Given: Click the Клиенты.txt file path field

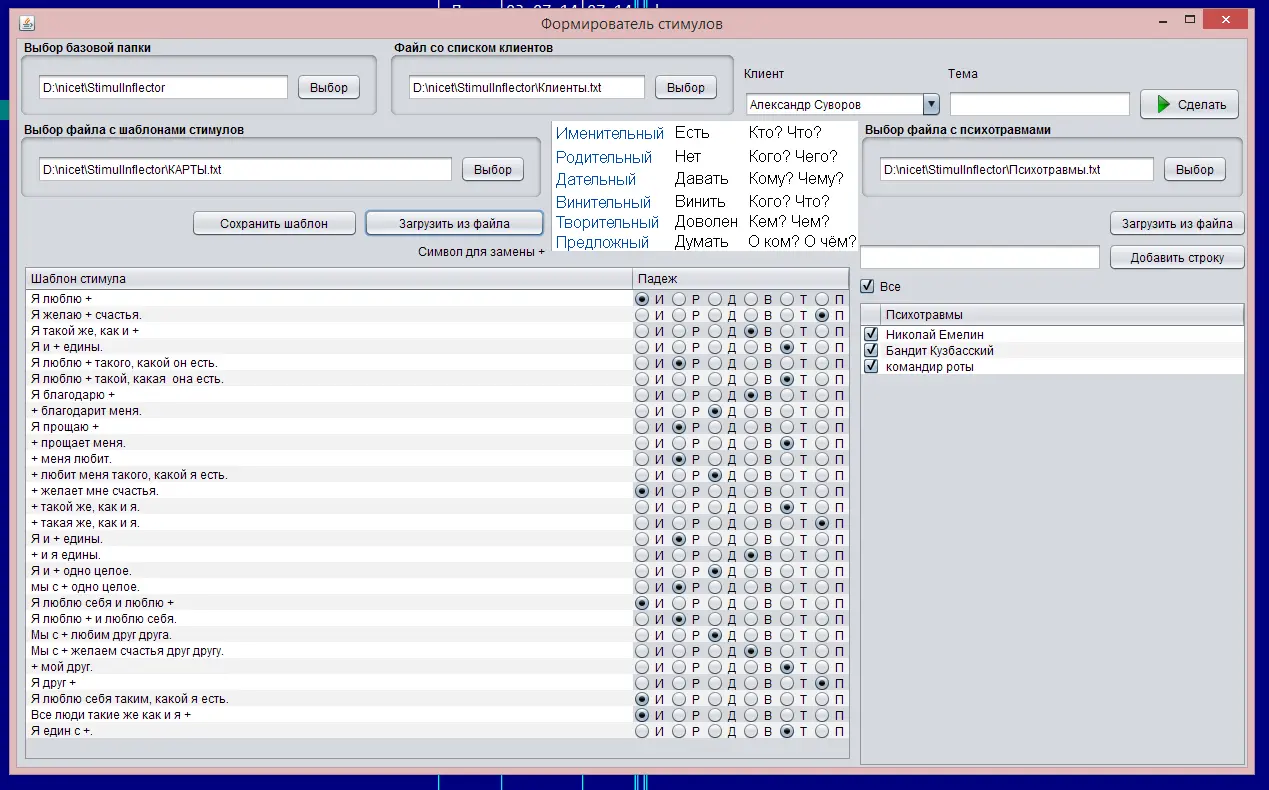Looking at the screenshot, I should point(527,87).
